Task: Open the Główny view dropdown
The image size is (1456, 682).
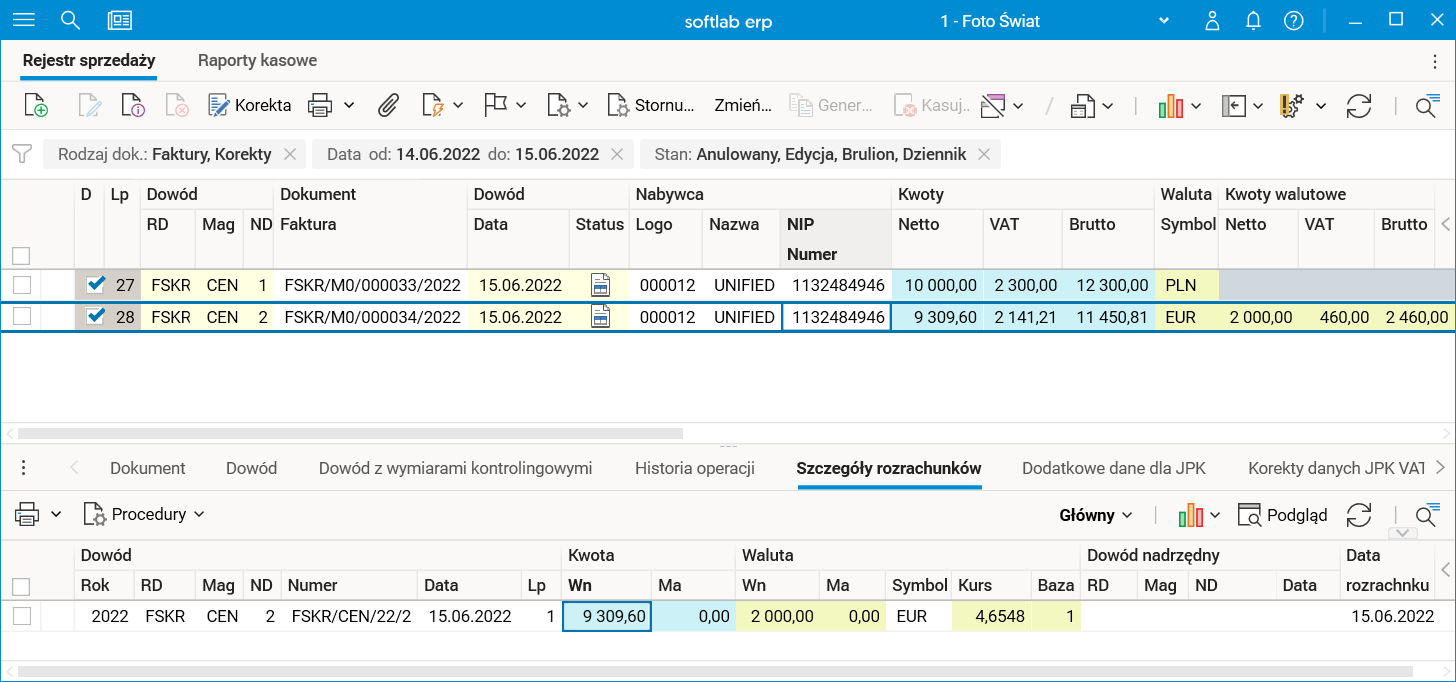Action: 1096,515
